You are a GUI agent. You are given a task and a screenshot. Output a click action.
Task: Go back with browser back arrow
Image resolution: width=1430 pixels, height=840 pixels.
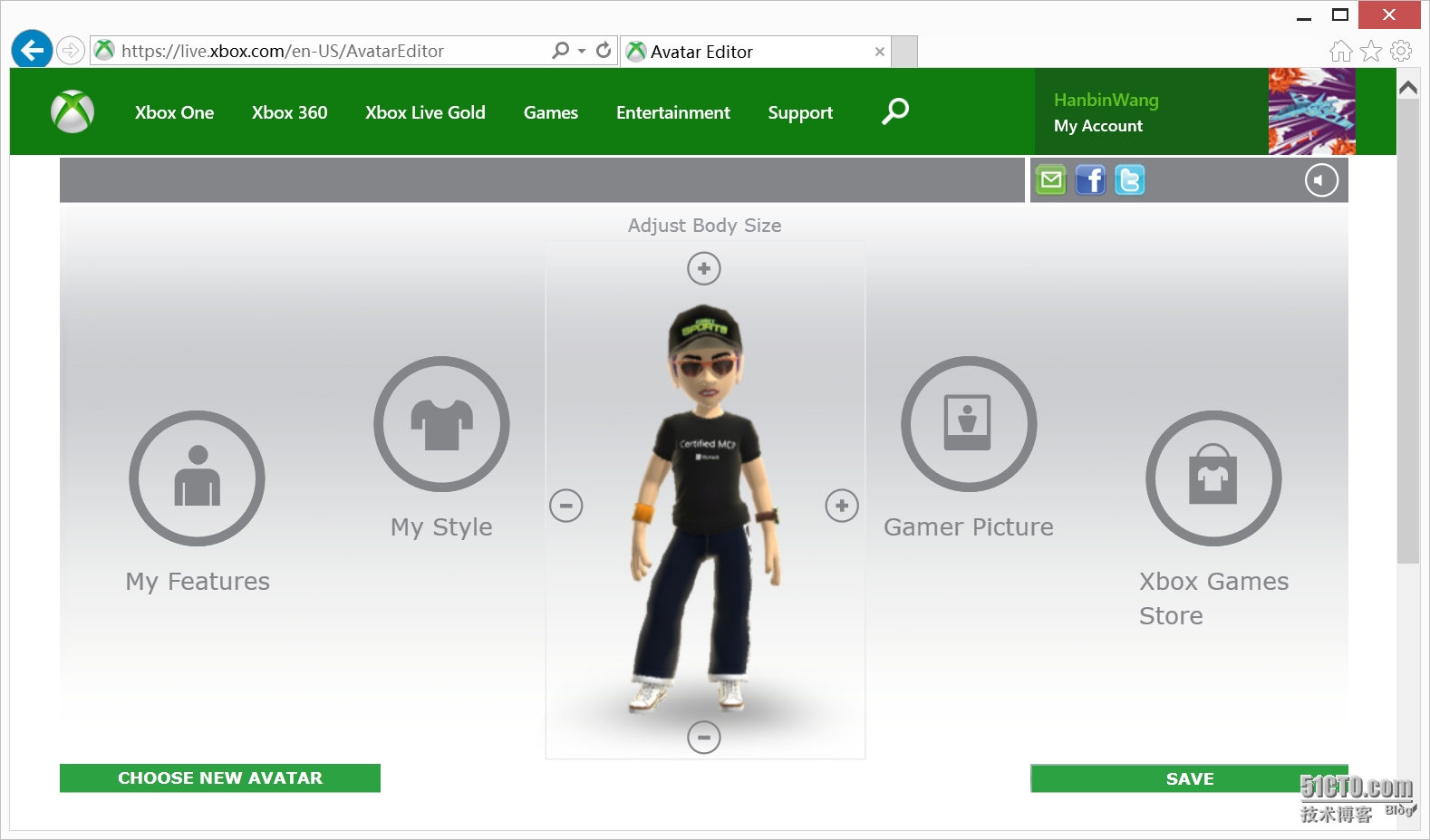(32, 50)
